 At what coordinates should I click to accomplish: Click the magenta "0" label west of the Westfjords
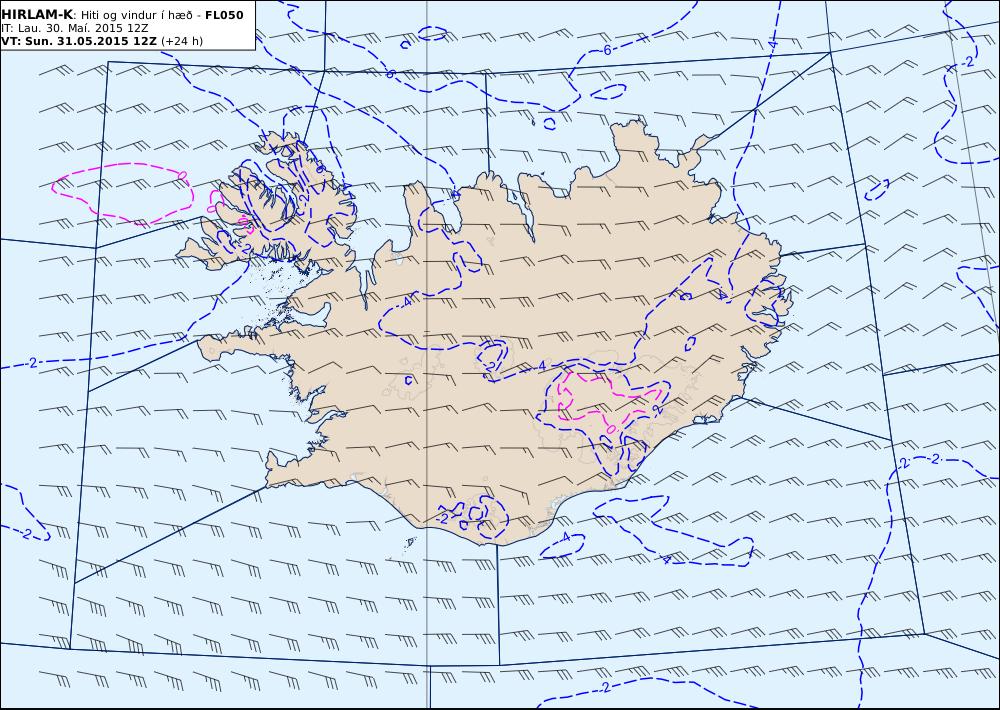(x=182, y=174)
